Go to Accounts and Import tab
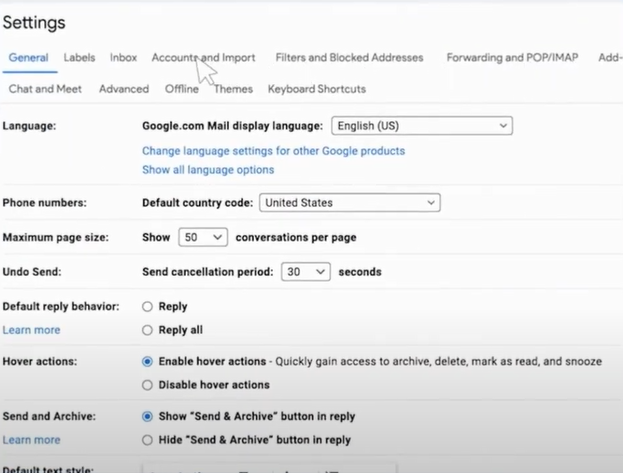Screen dimensions: 623x473 click(x=203, y=58)
